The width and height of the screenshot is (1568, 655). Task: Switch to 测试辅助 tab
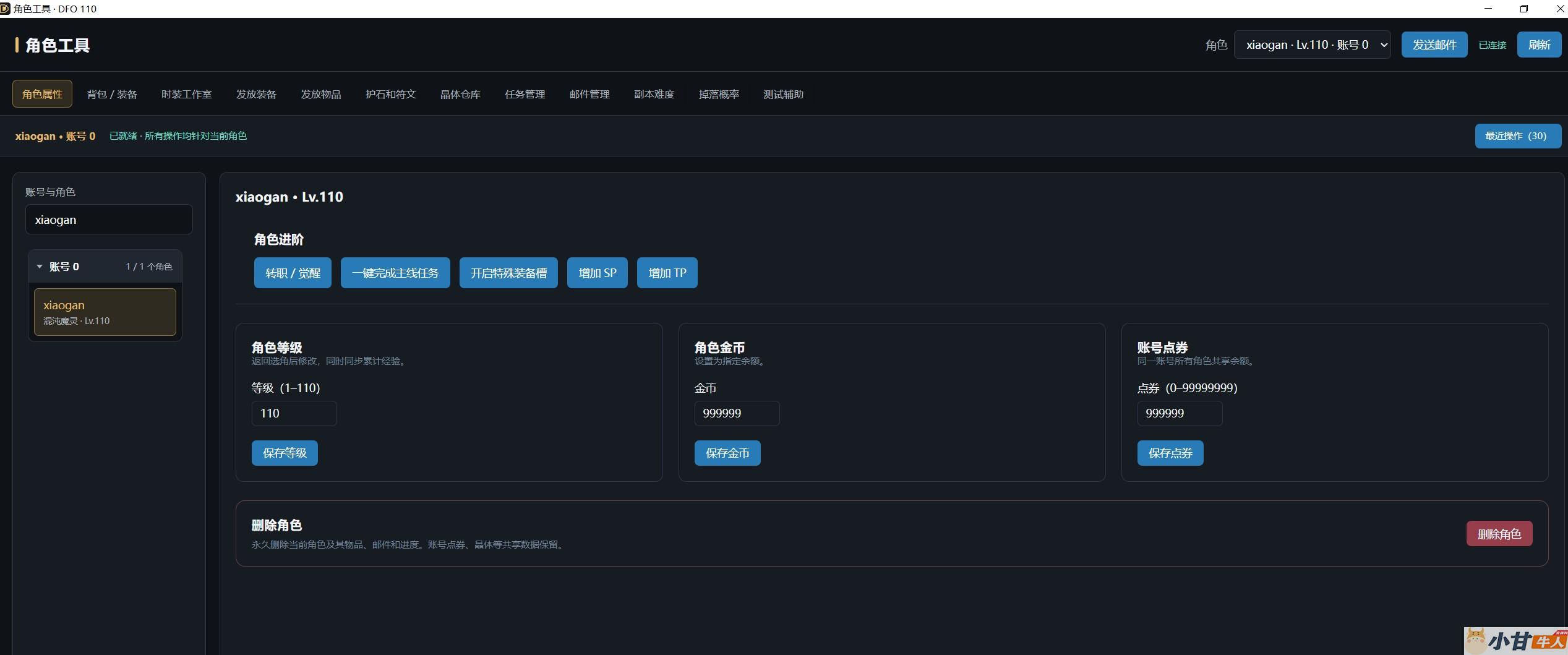(783, 94)
